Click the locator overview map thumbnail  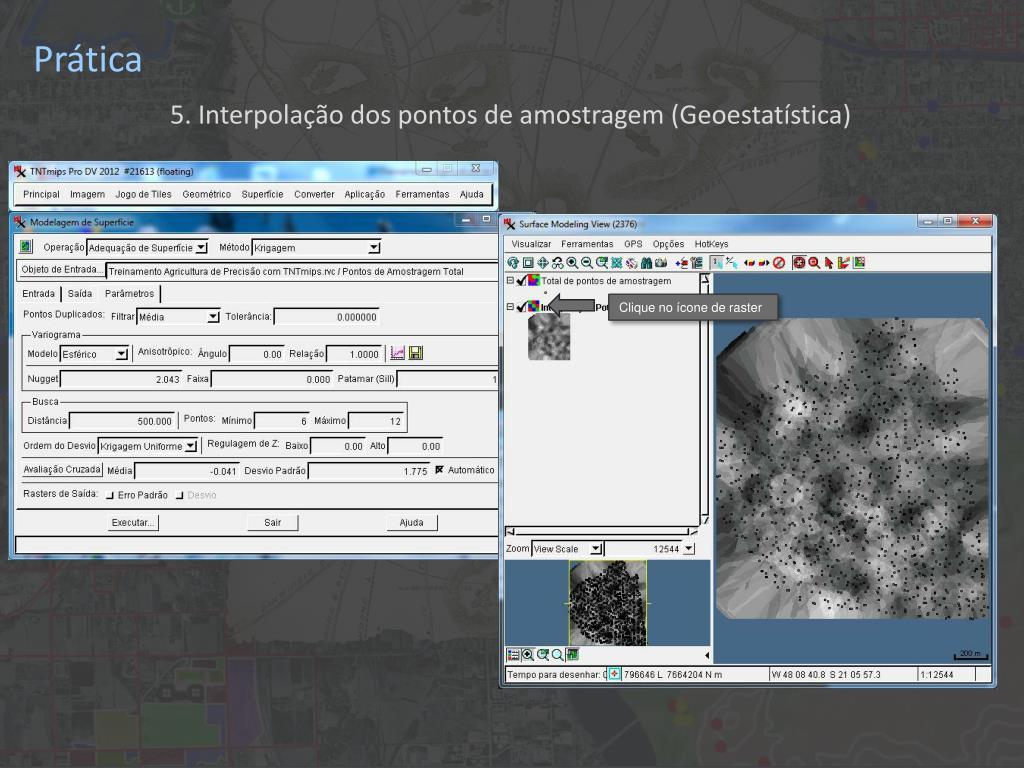608,603
